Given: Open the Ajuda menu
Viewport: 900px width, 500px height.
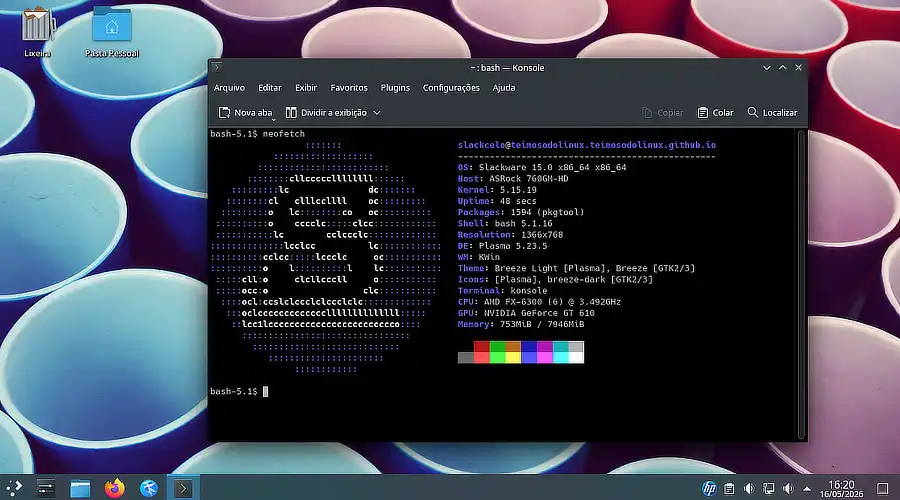Looking at the screenshot, I should point(503,88).
